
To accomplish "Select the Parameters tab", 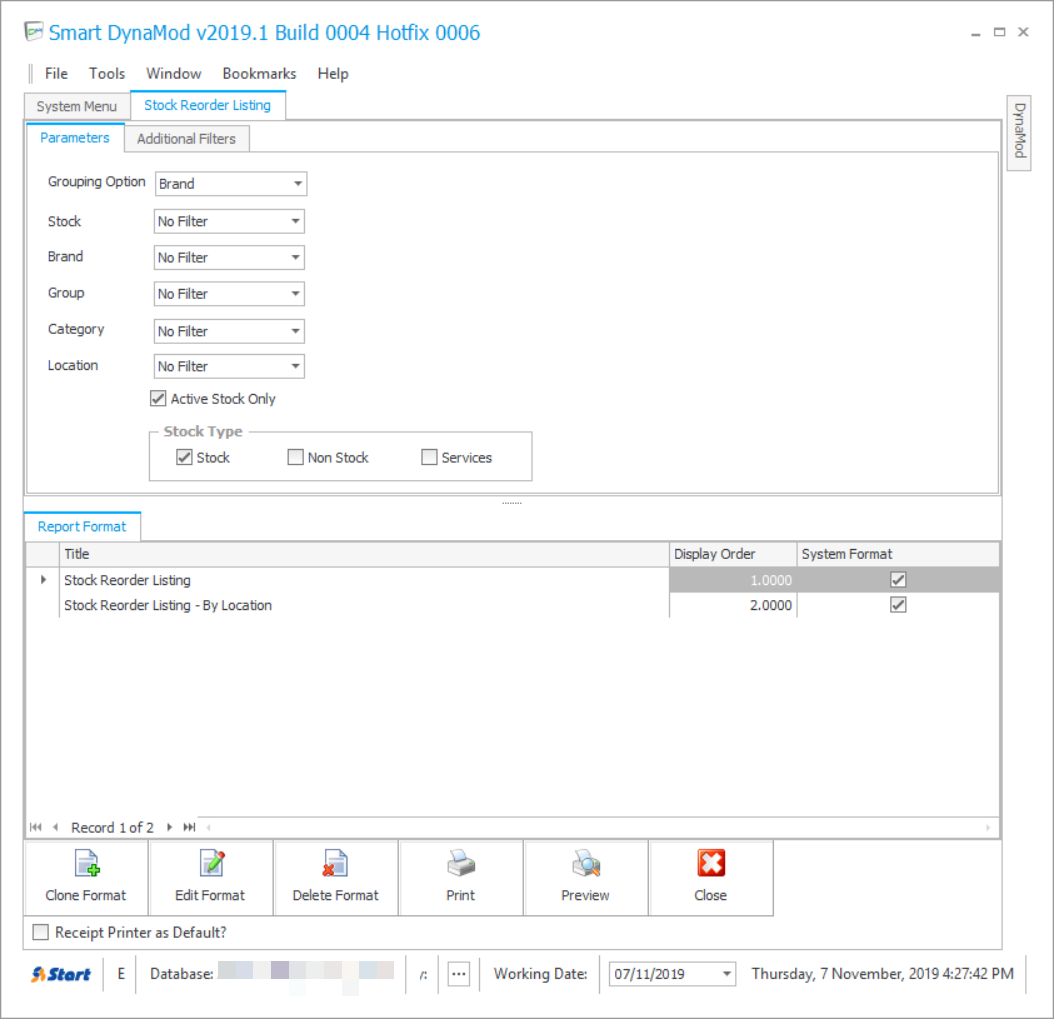I will [x=75, y=138].
